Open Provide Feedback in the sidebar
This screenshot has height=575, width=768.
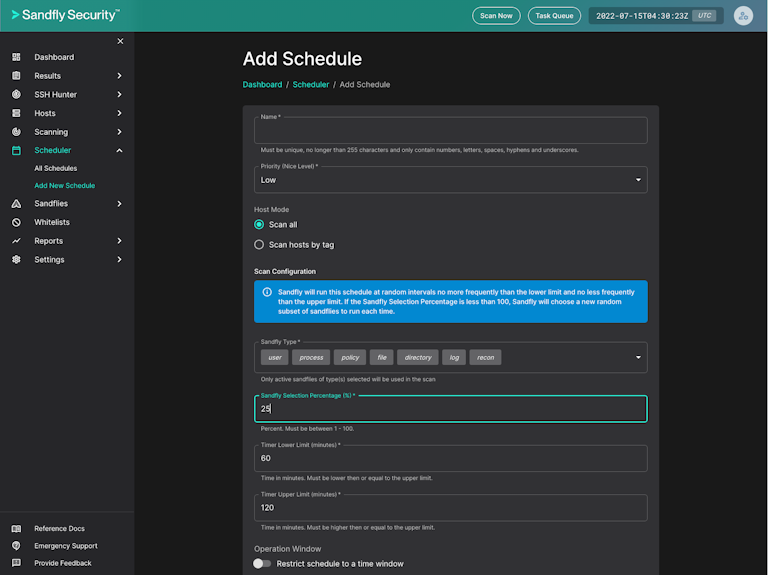(63, 563)
